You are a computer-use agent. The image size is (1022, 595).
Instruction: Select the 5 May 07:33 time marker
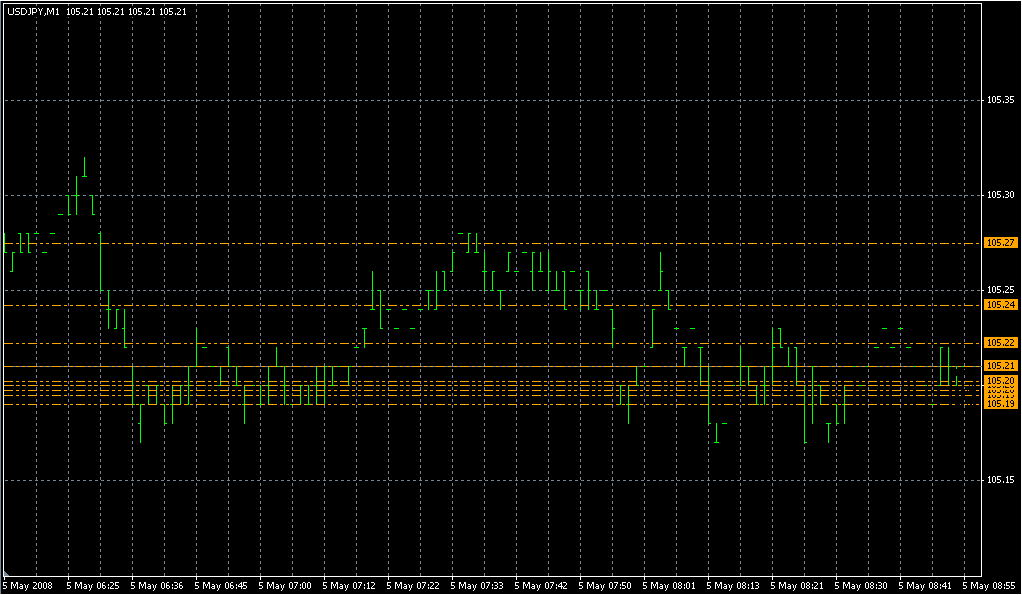point(478,585)
